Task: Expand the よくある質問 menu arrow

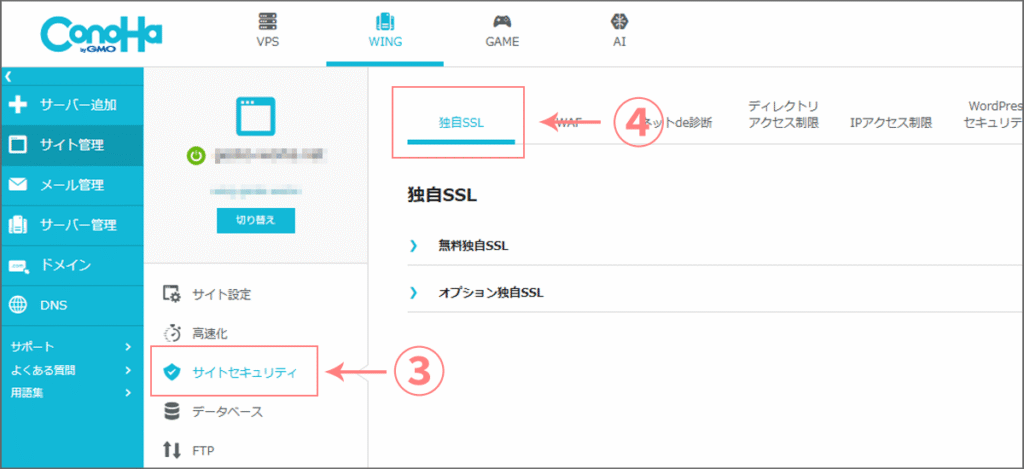Action: 128,370
